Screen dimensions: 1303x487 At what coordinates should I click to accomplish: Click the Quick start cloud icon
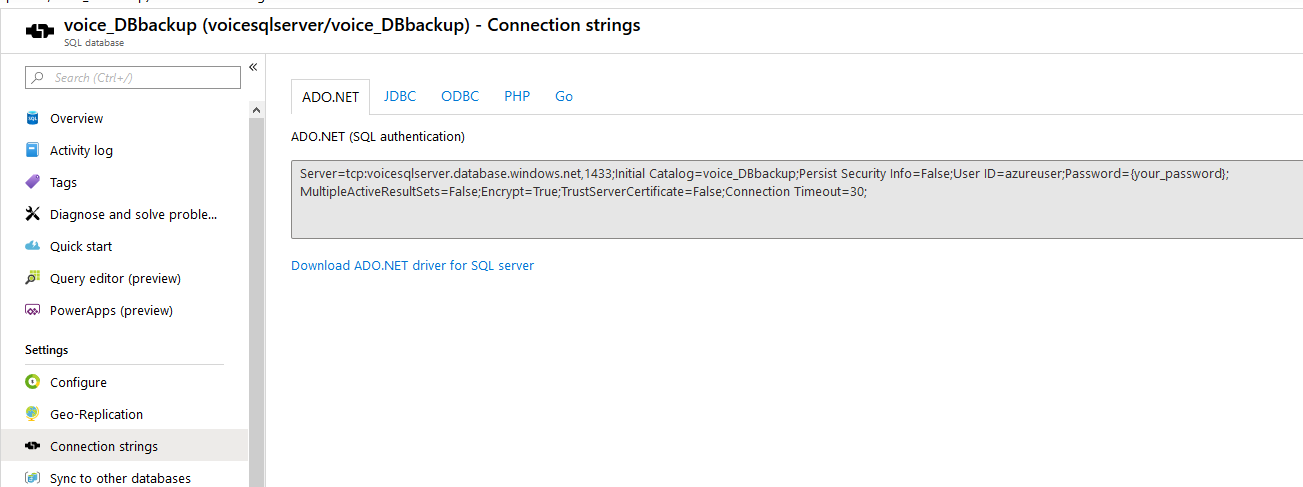[32, 246]
